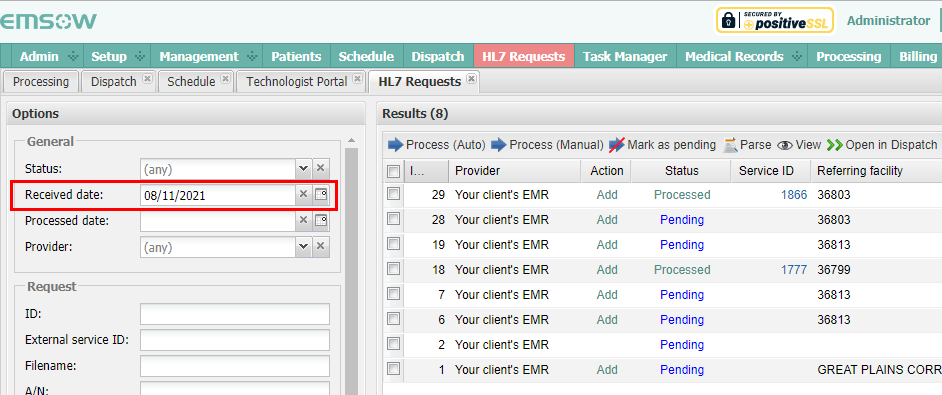942x395 pixels.
Task: Open the Processed date calendar picker
Action: [x=321, y=221]
